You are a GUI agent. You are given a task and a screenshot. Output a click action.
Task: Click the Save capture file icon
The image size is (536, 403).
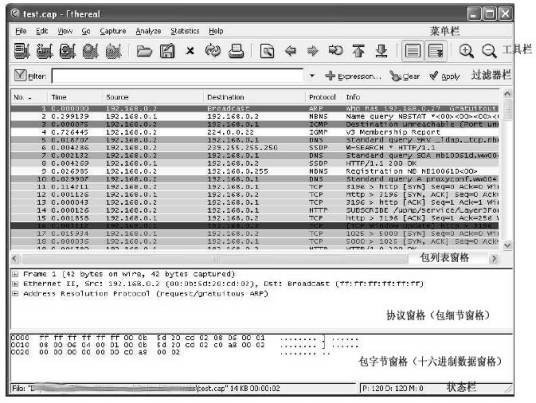pos(167,51)
